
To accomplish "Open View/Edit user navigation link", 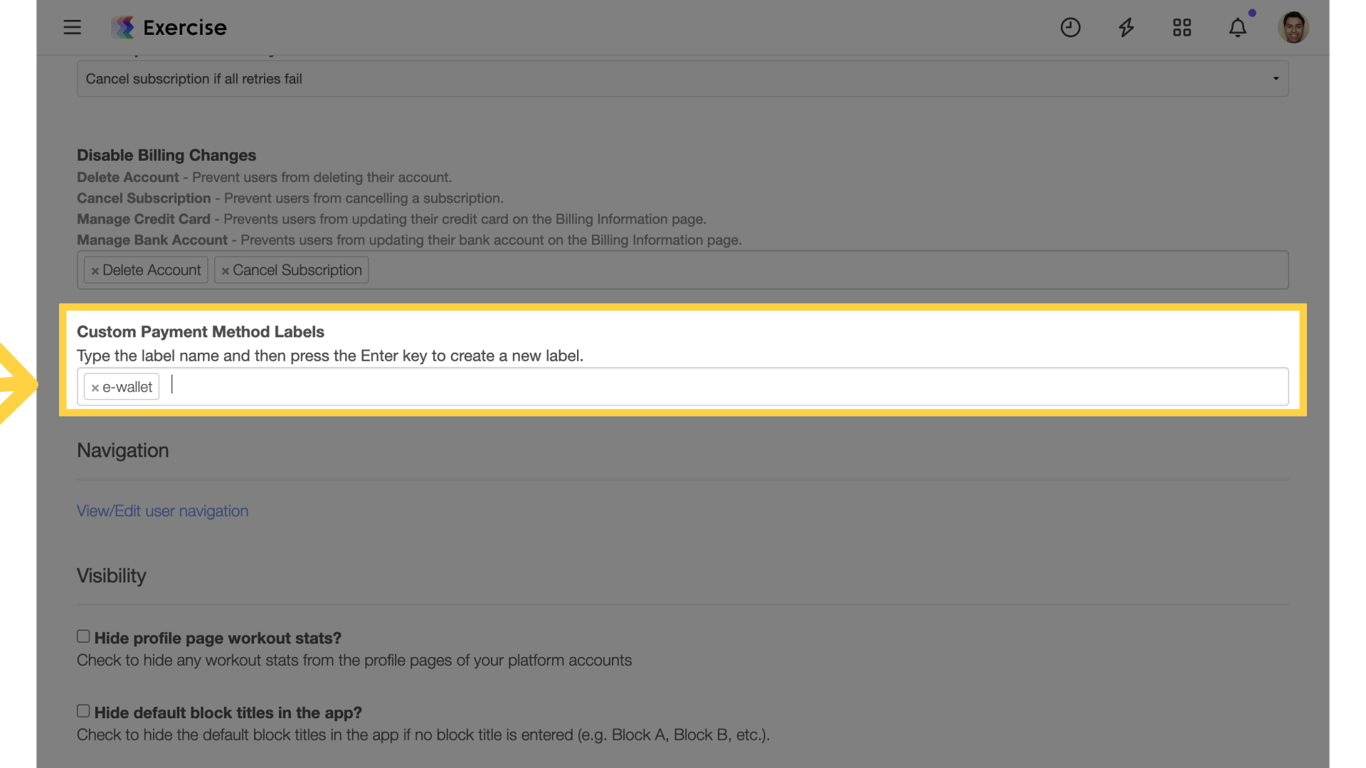I will coord(163,511).
